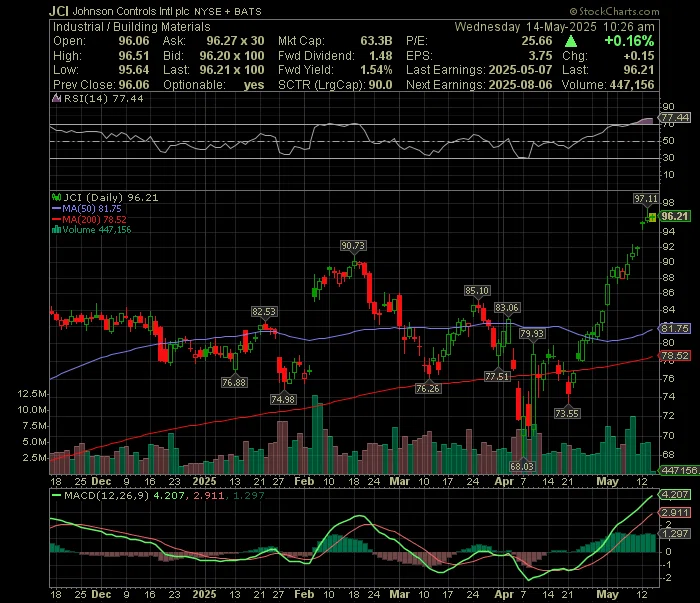Click the RSI(14) legend icon
Screen dimensions: 700x603
57,99
